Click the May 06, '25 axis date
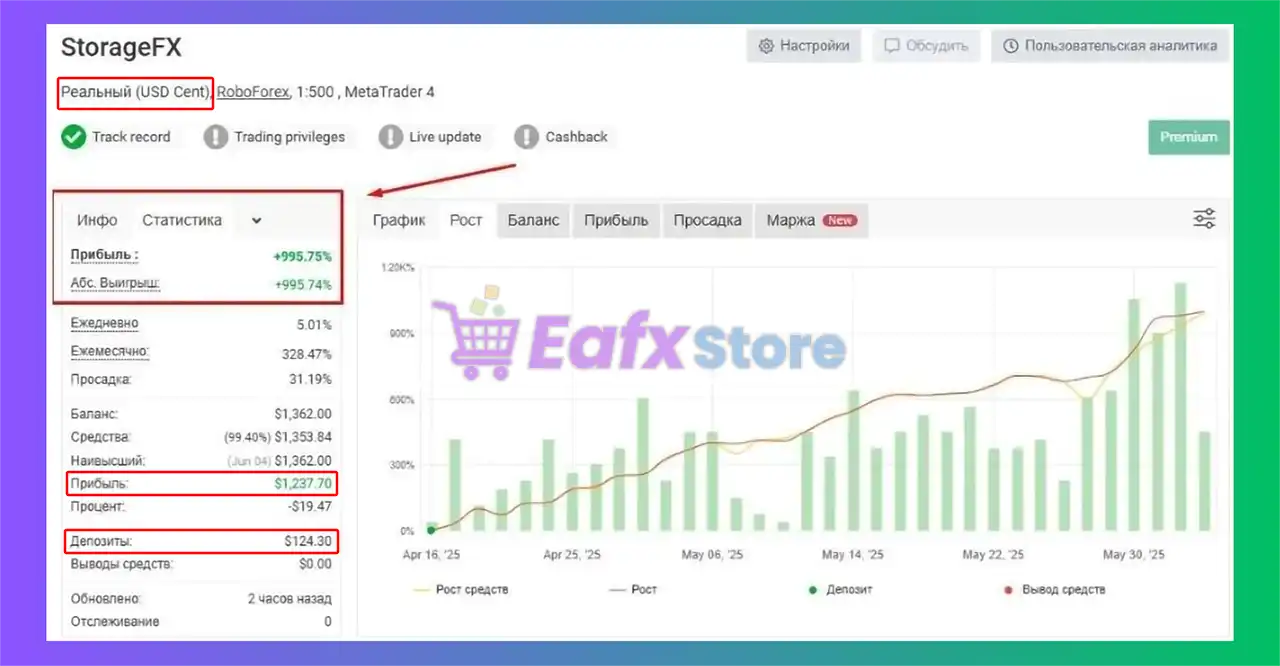This screenshot has height=666, width=1280. pos(710,555)
